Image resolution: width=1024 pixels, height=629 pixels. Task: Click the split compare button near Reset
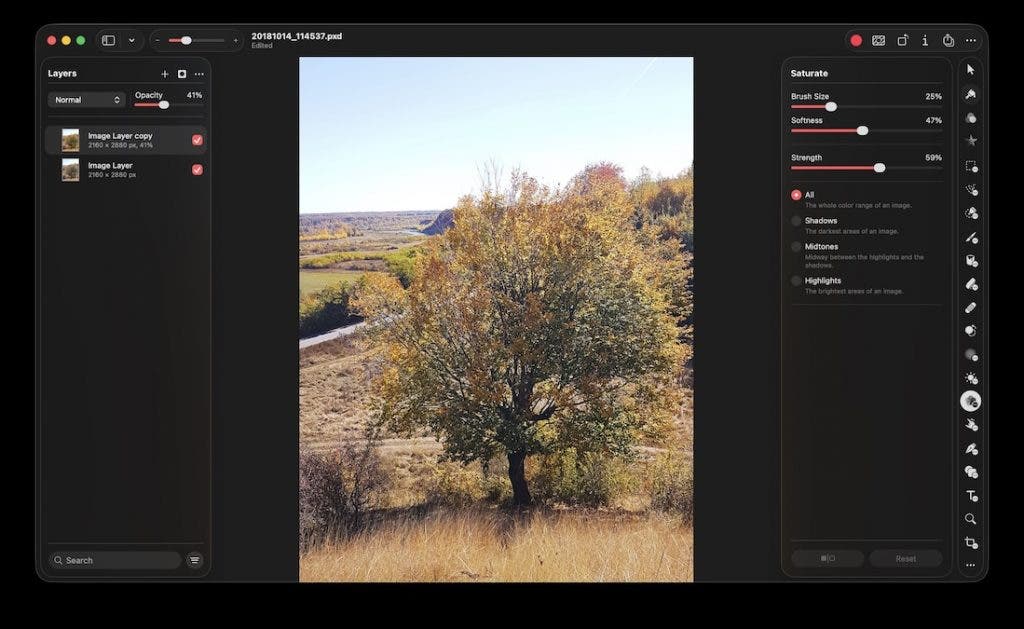pos(827,558)
